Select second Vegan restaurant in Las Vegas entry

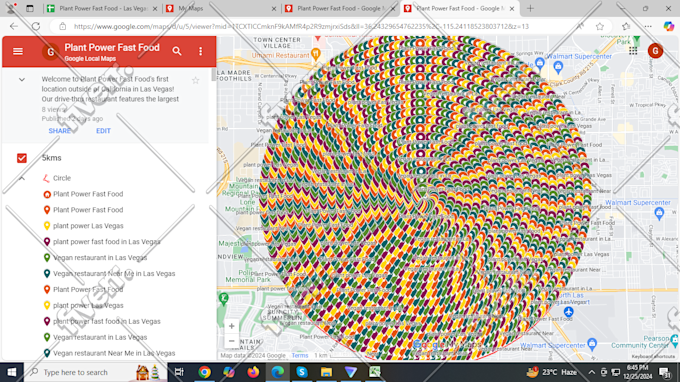click(100, 337)
